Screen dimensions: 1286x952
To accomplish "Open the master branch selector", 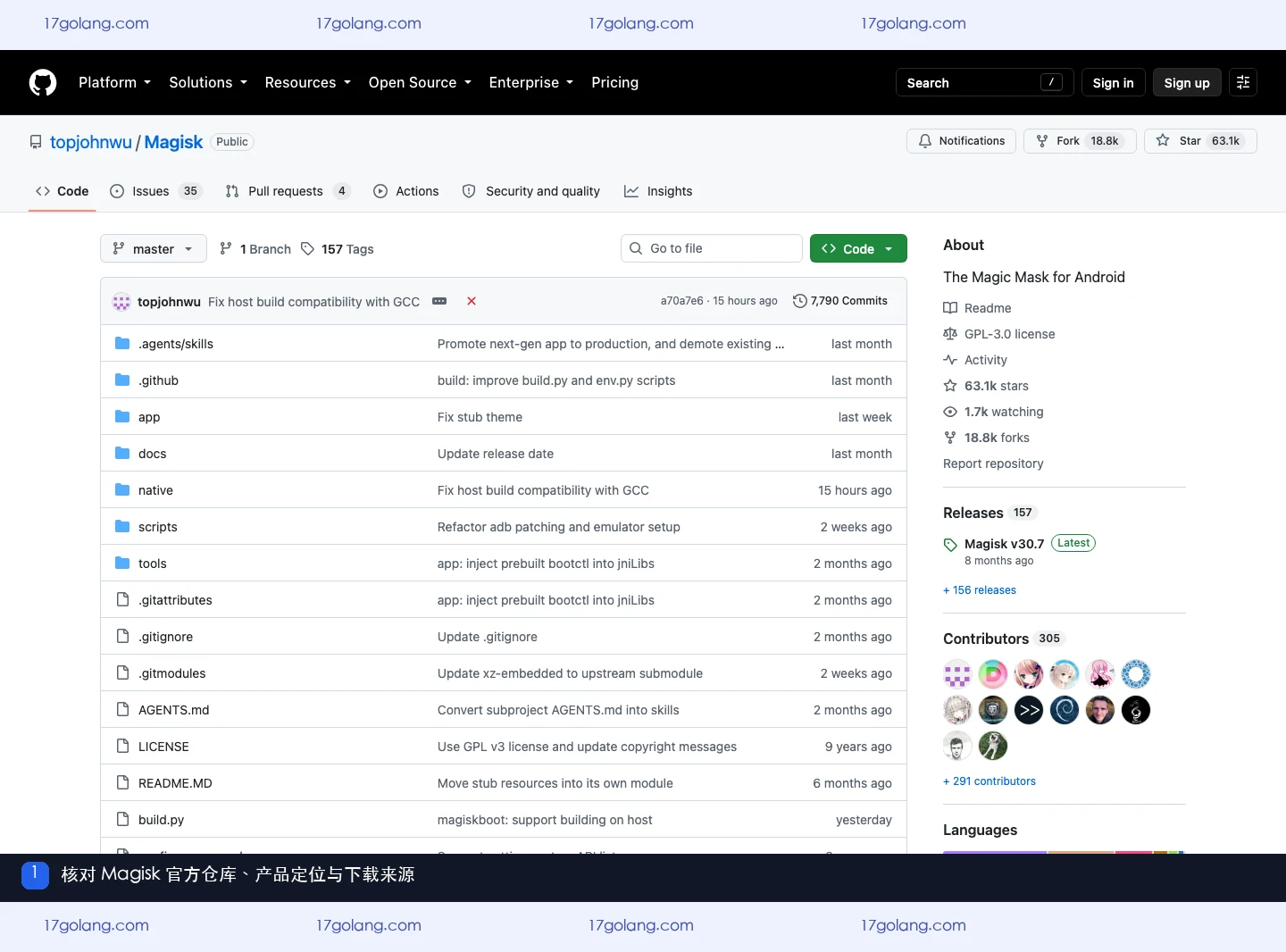I will pyautogui.click(x=154, y=248).
